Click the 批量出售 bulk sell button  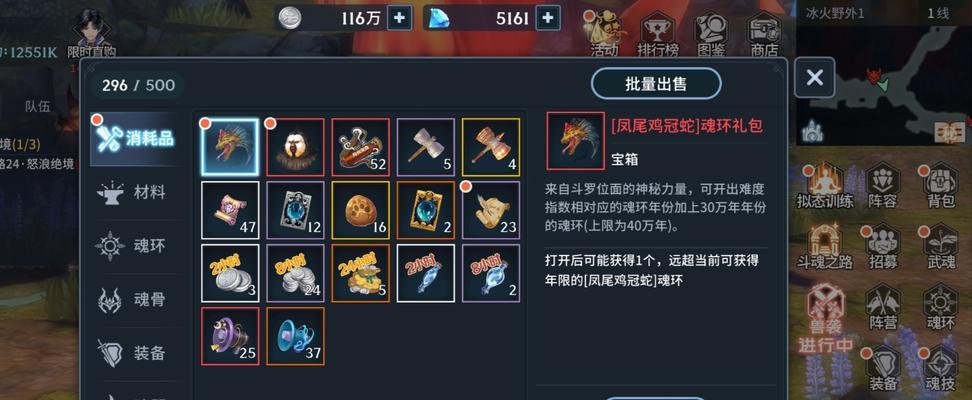coord(656,84)
